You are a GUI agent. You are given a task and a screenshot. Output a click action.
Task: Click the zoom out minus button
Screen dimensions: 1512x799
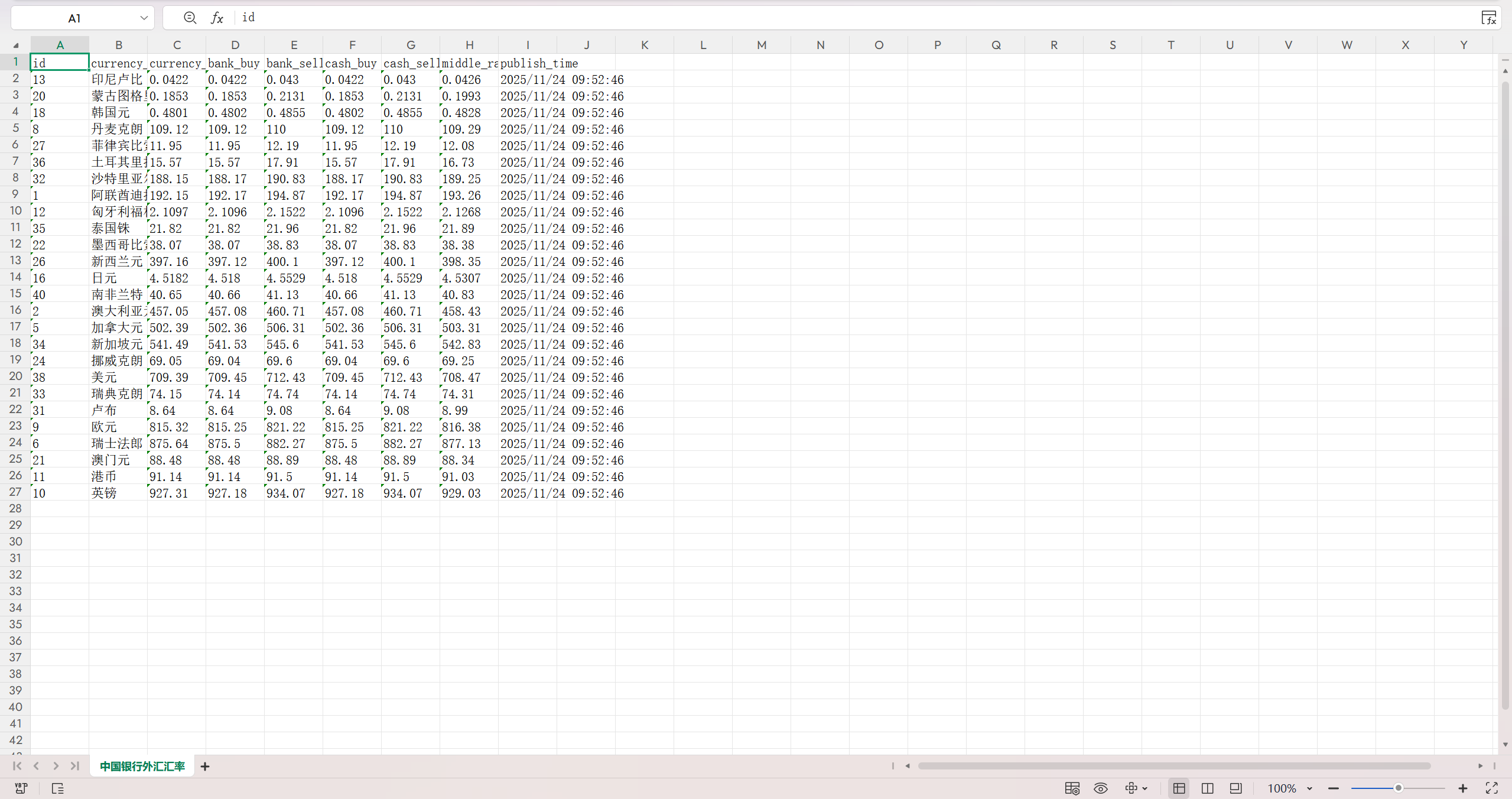coord(1334,788)
